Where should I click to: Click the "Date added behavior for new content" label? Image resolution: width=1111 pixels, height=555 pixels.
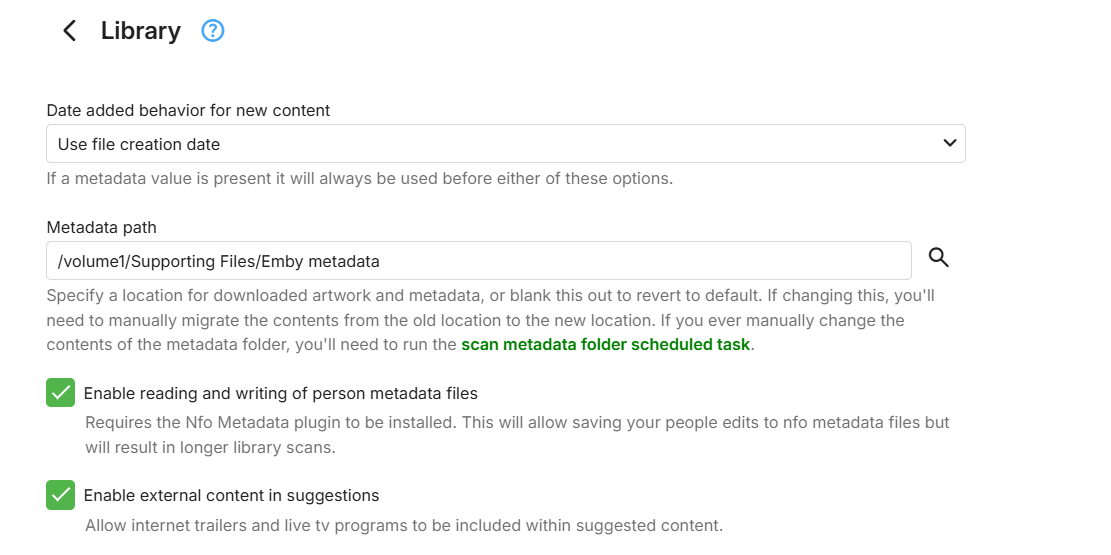[x=189, y=110]
